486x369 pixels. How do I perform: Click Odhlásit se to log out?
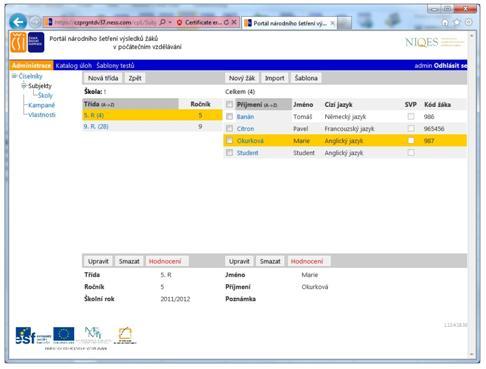tap(450, 66)
